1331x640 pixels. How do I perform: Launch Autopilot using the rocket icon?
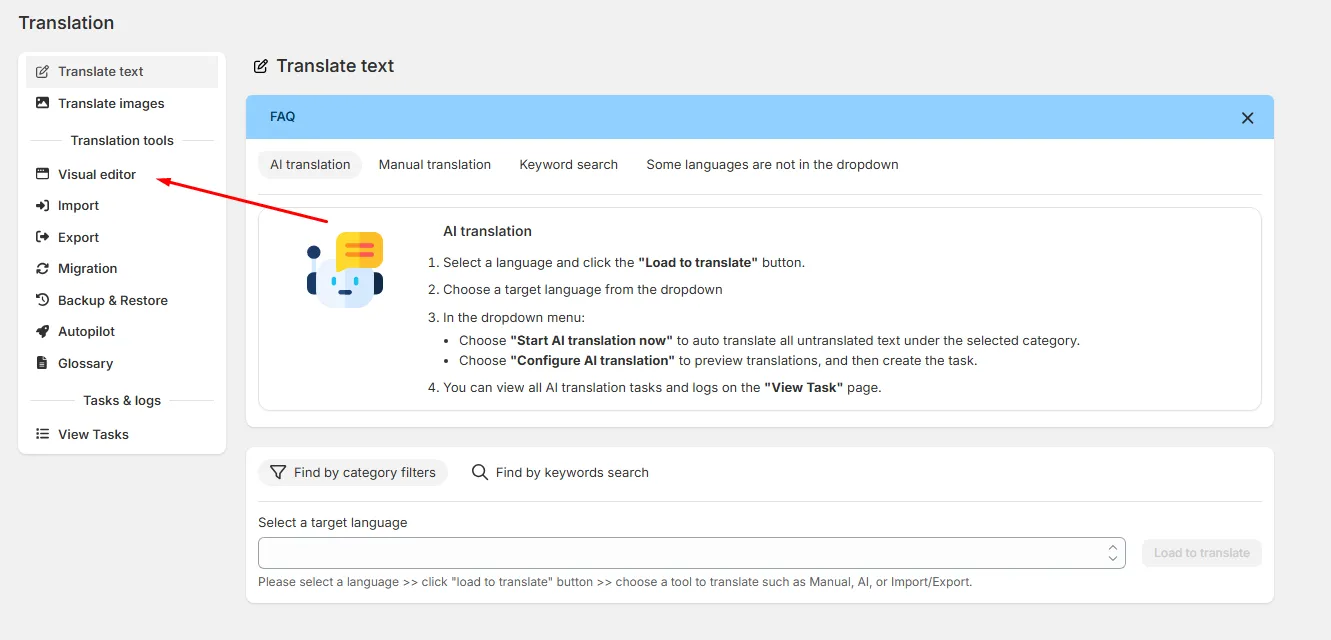pyautogui.click(x=42, y=331)
